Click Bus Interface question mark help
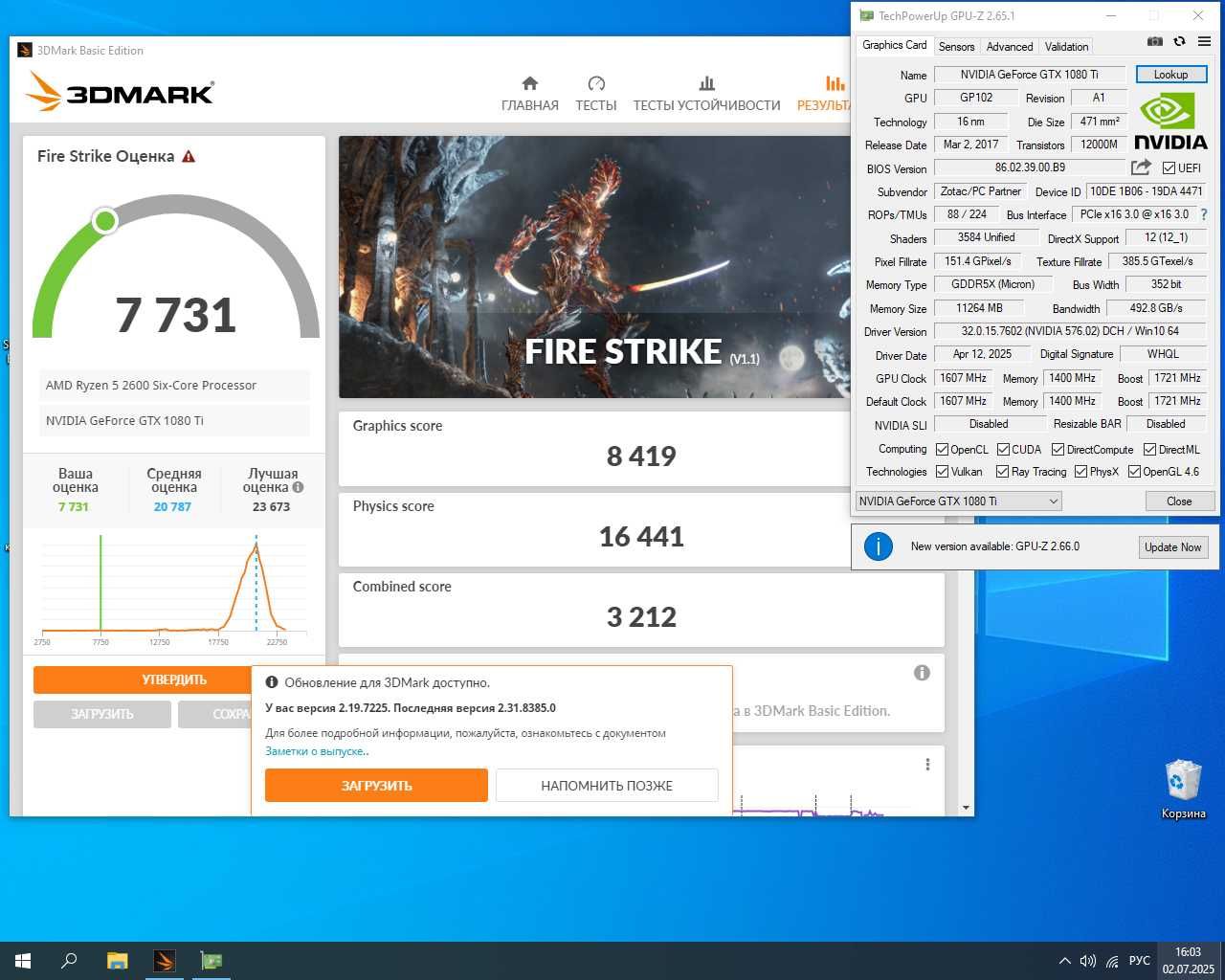The image size is (1225, 980). click(x=1204, y=214)
